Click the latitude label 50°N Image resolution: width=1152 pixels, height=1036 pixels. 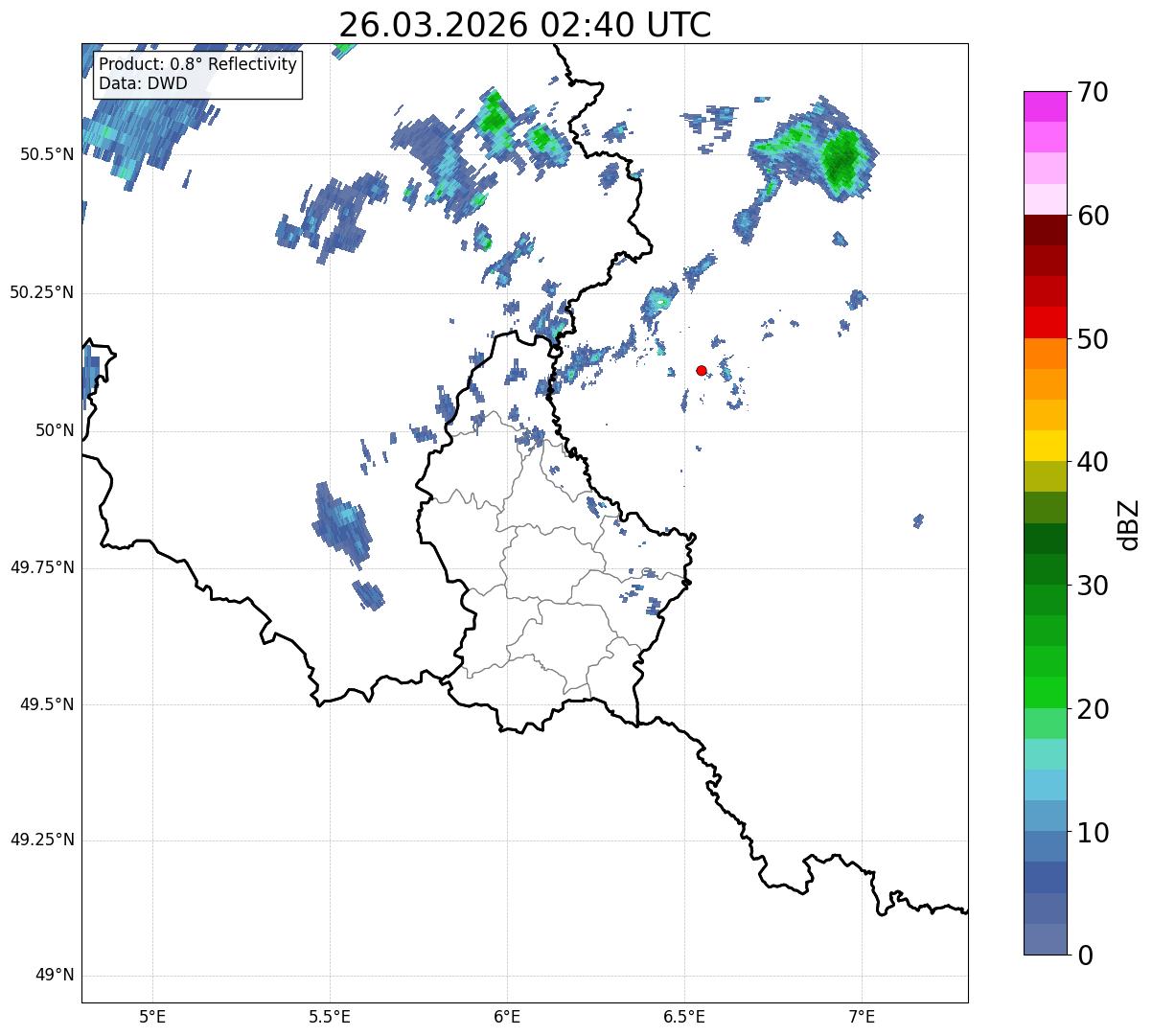point(55,430)
